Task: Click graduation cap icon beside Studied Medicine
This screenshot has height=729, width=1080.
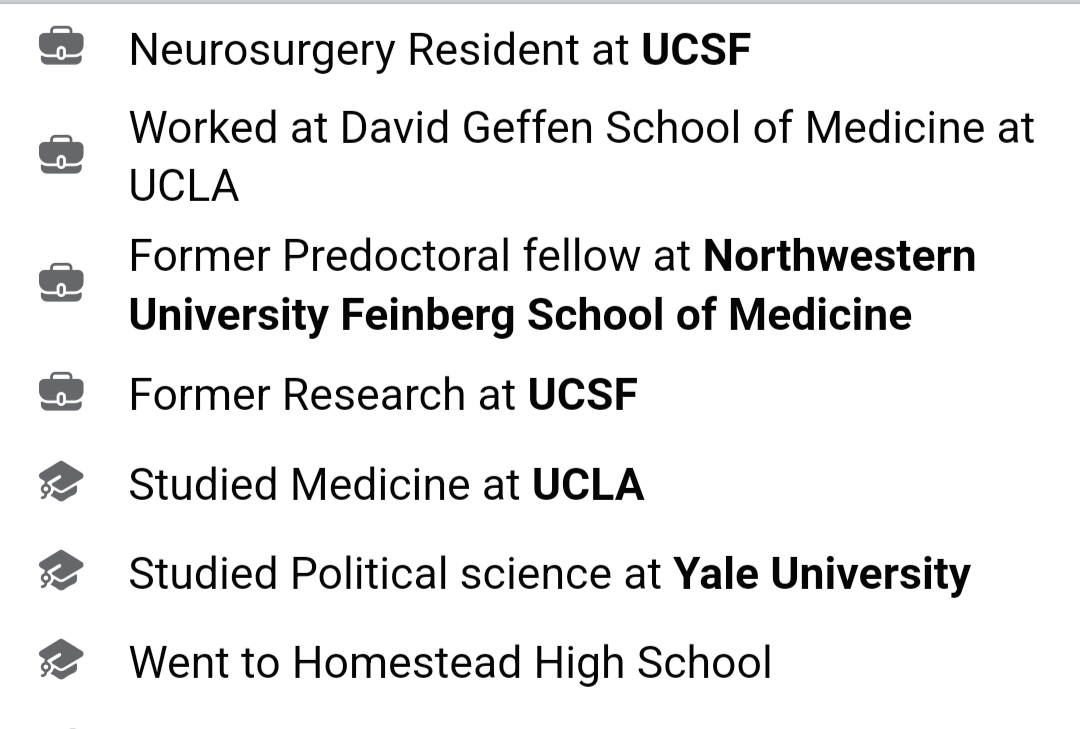Action: [61, 482]
